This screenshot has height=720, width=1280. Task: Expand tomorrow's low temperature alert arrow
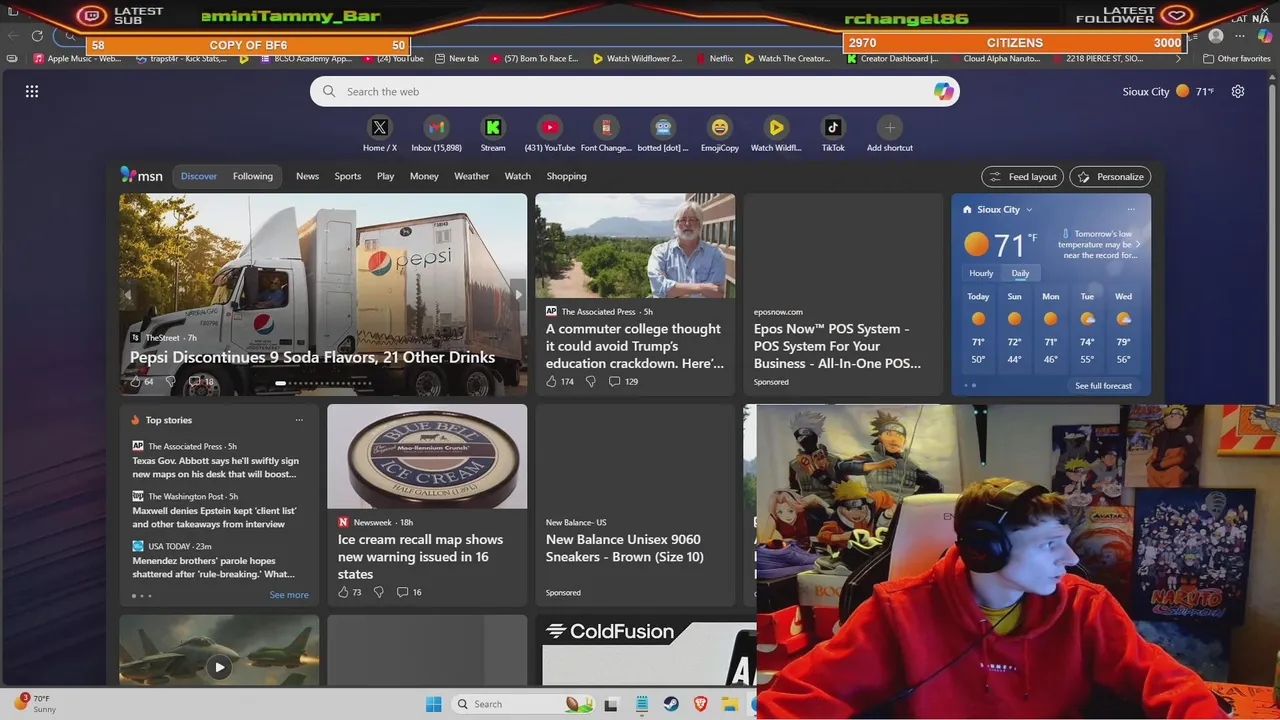pyautogui.click(x=1138, y=244)
